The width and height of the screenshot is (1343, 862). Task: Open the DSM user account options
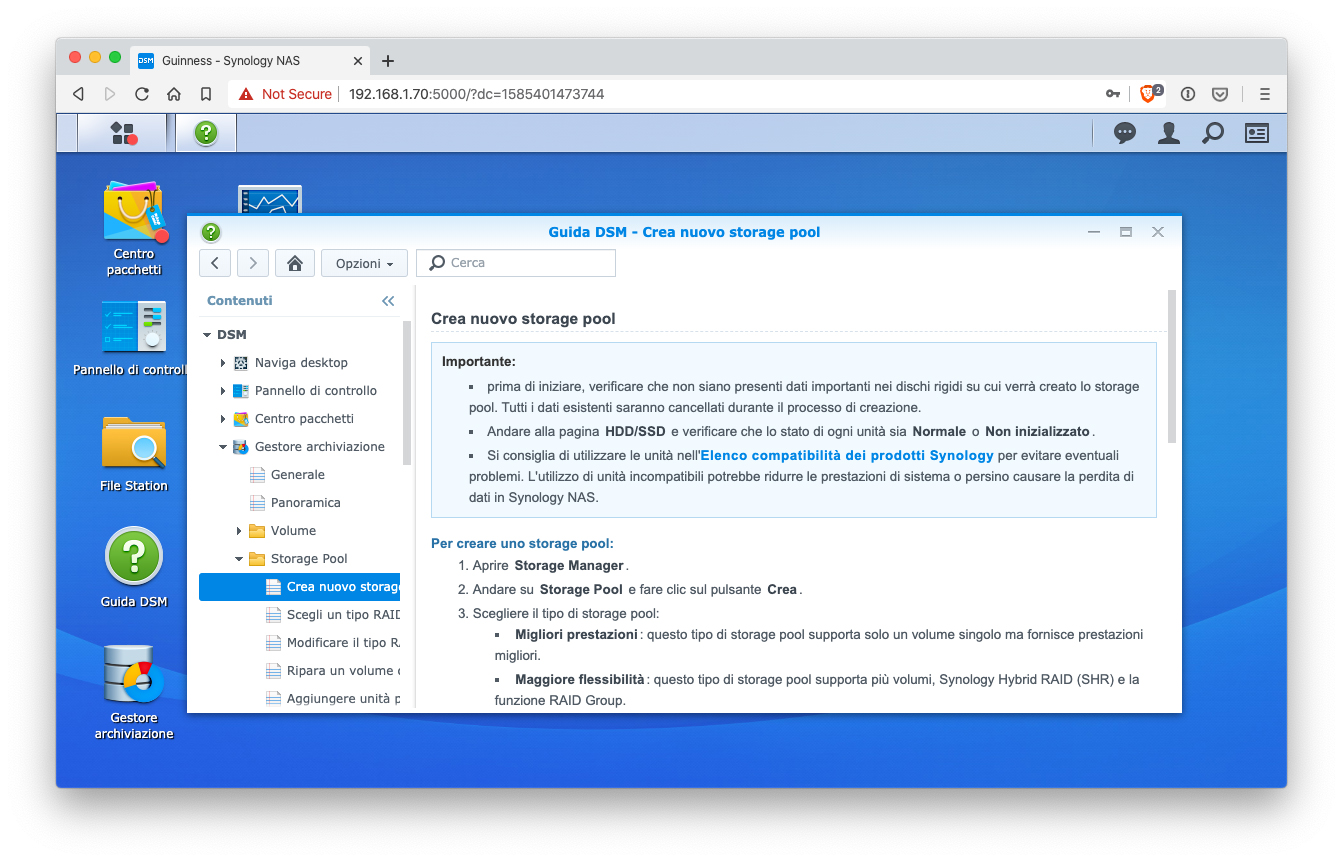[1169, 133]
